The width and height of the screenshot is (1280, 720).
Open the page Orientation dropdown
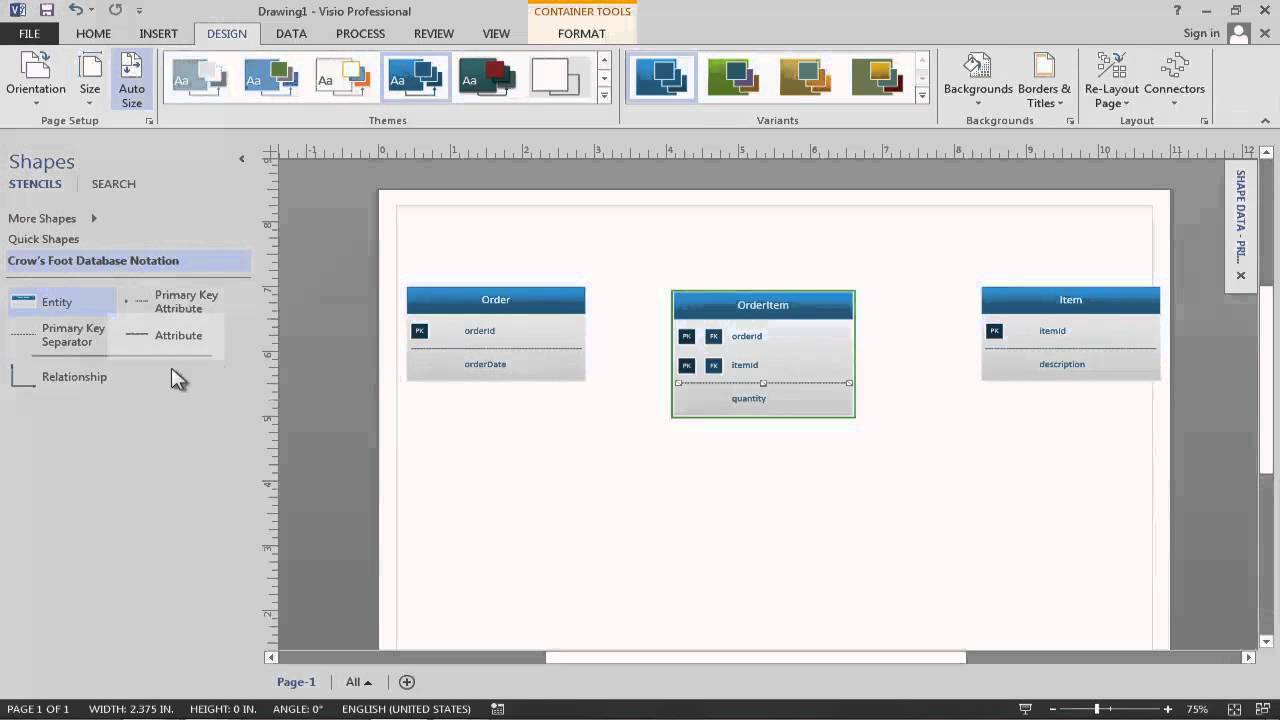coord(36,79)
